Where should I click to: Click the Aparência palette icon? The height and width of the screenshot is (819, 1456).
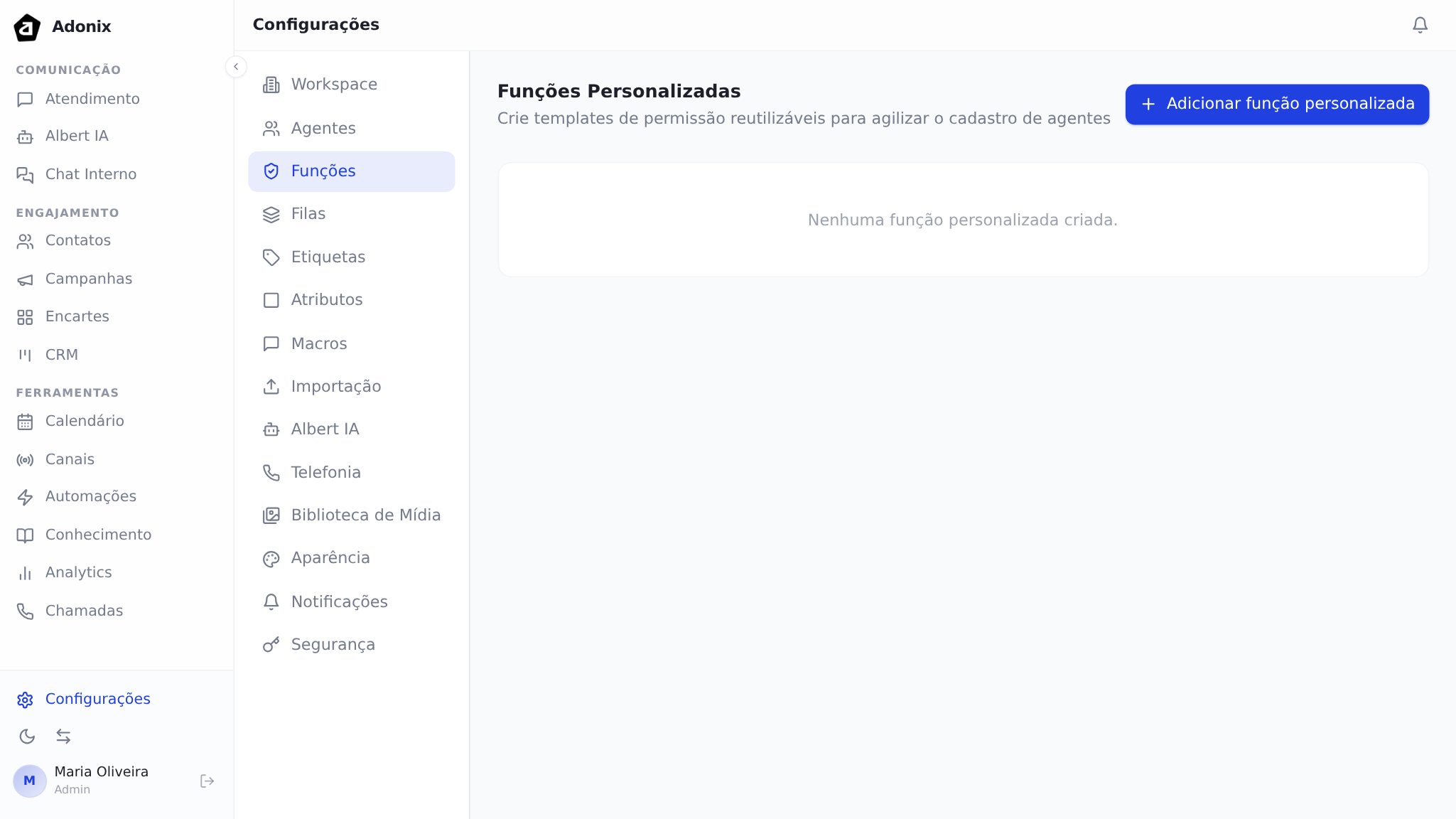(x=271, y=558)
